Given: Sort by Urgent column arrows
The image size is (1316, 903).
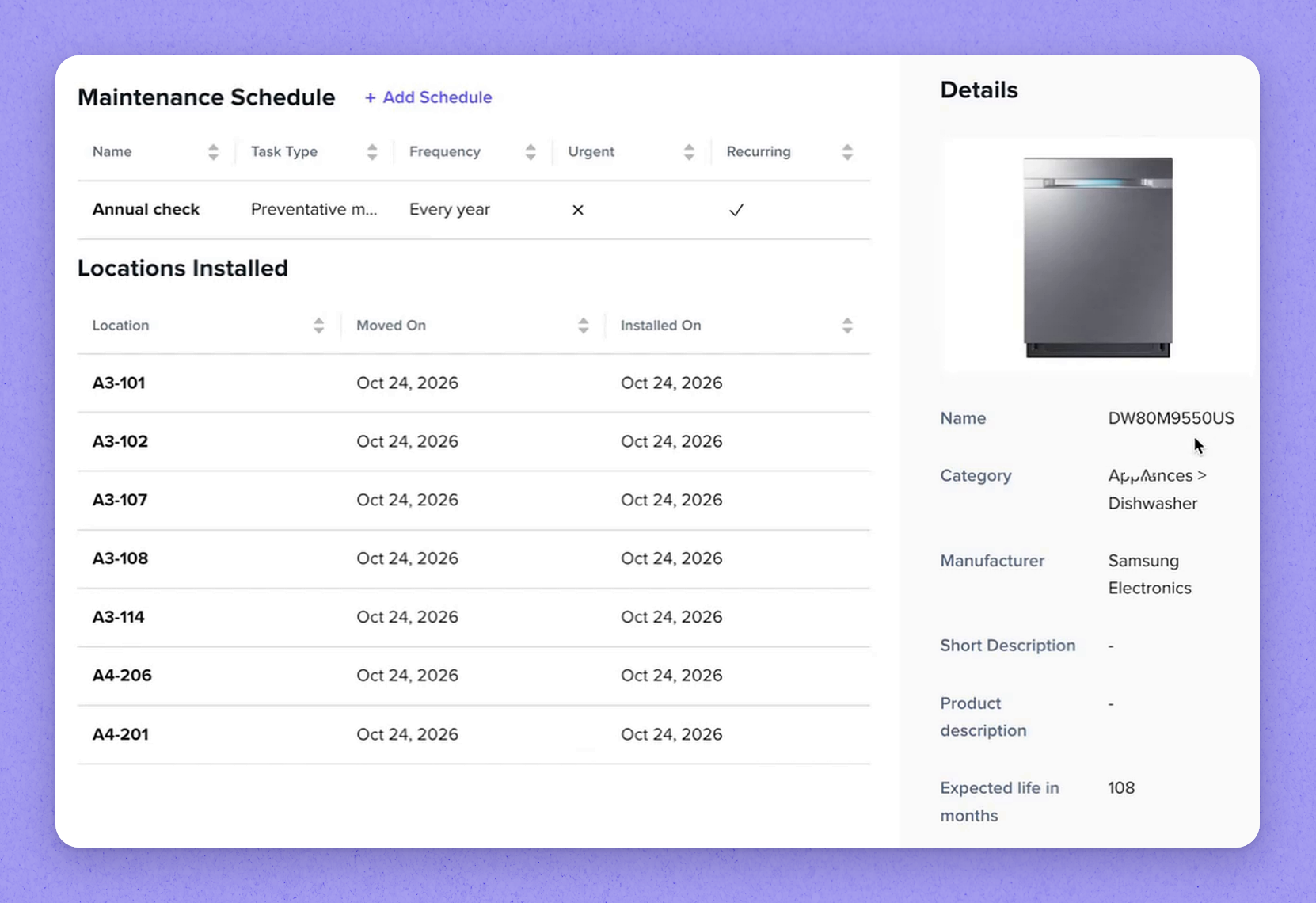Looking at the screenshot, I should click(x=689, y=152).
